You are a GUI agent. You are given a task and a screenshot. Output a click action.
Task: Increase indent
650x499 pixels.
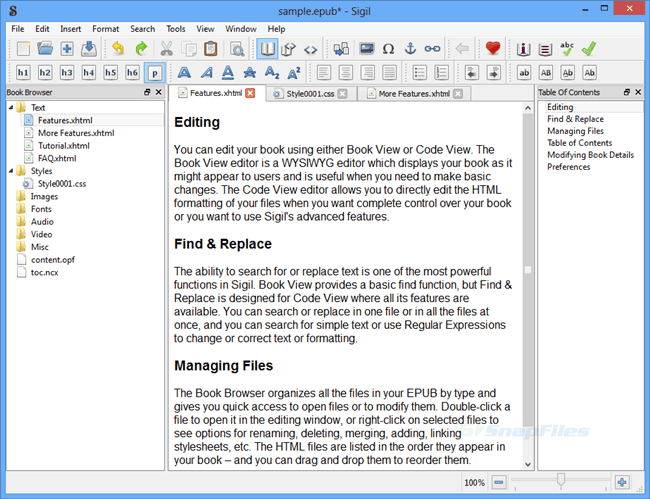click(493, 73)
